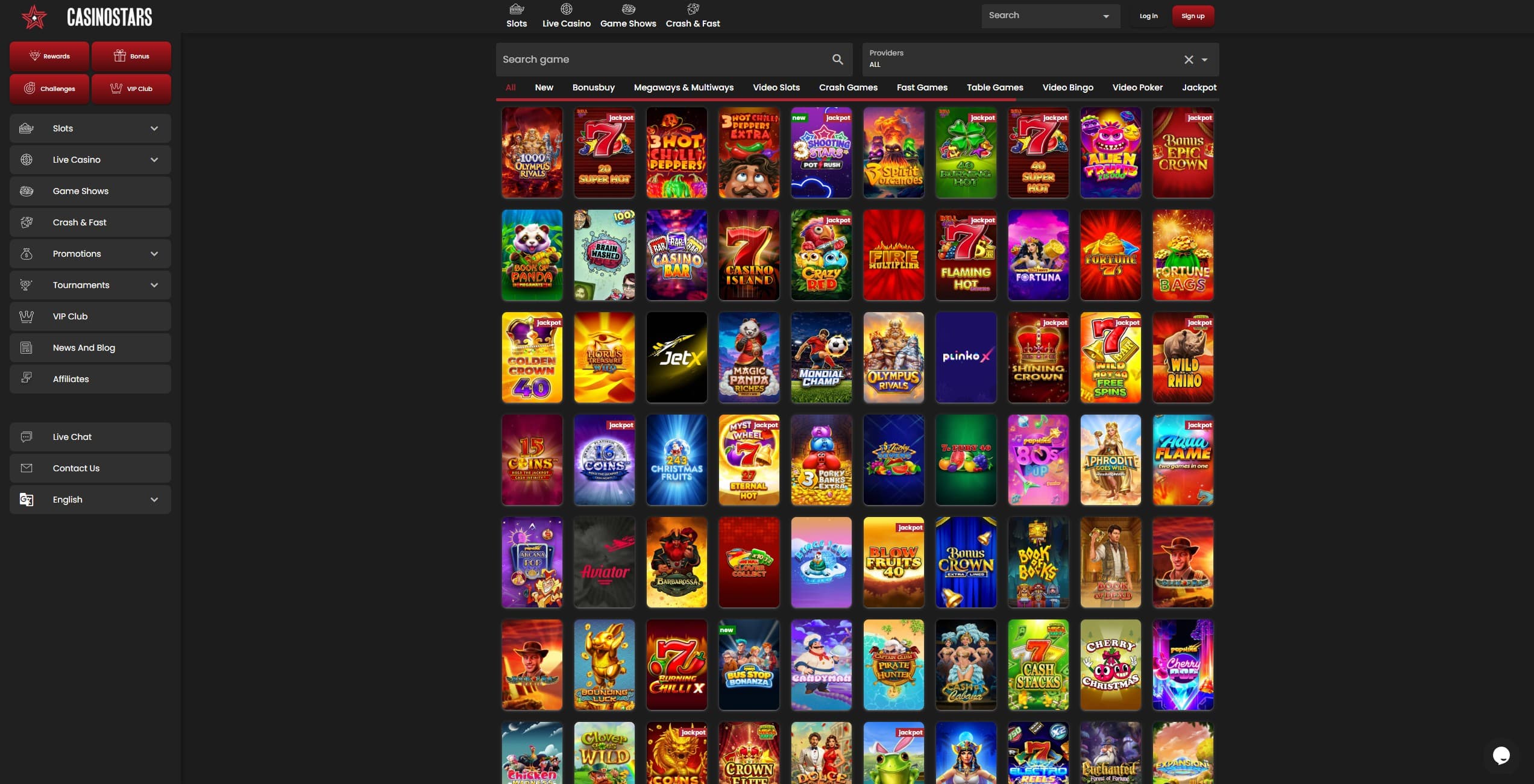Expand the Promotions sidebar chevron
This screenshot has width=1534, height=784.
coord(154,254)
